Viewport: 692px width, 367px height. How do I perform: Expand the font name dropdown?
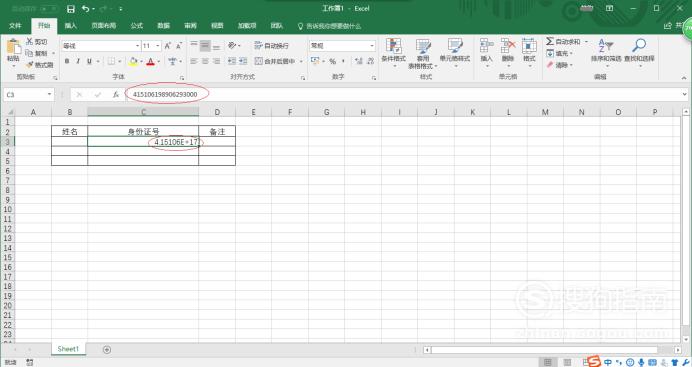tap(137, 46)
